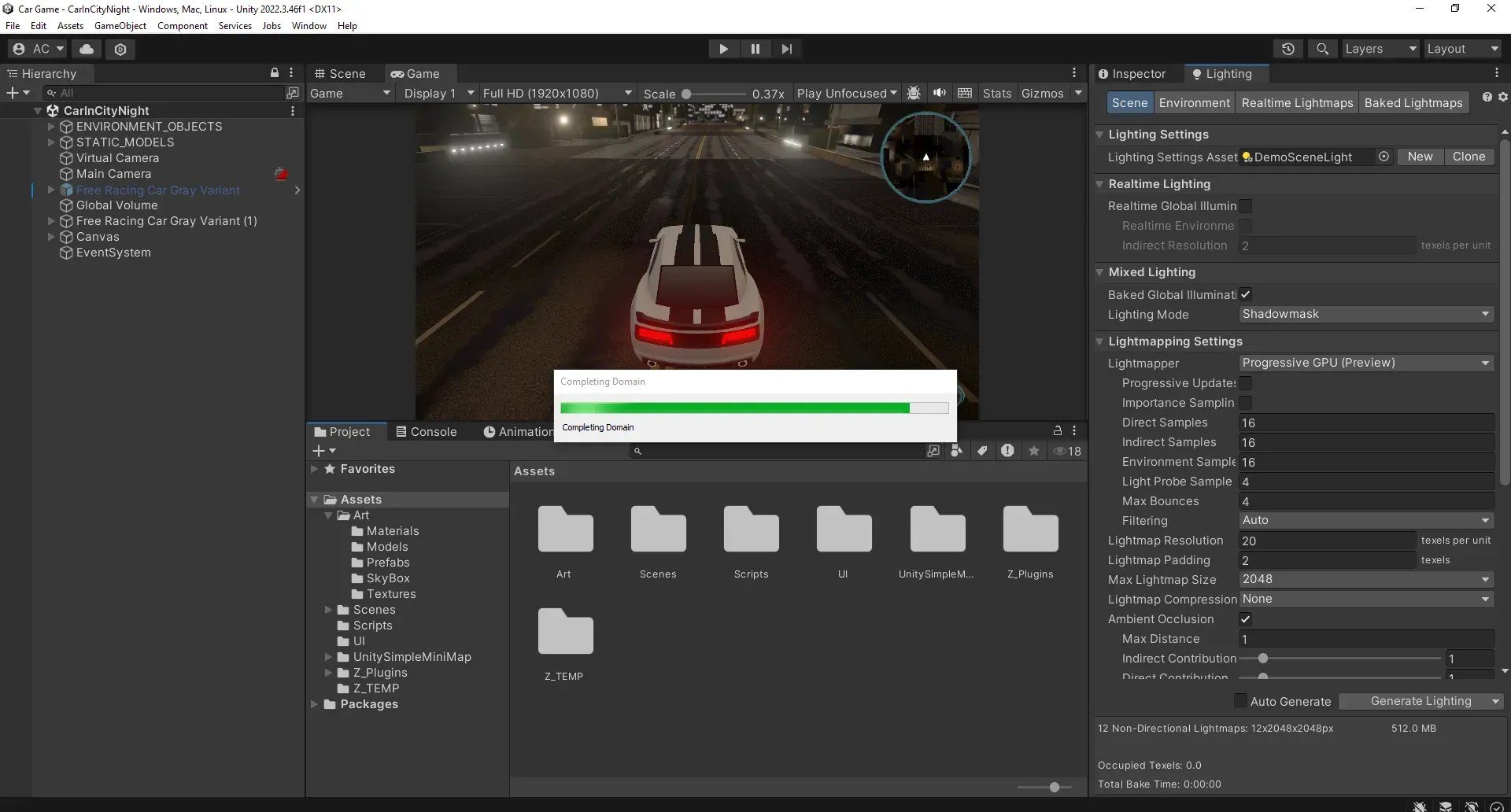Uncheck Baked Global Illumination
Image resolution: width=1511 pixels, height=812 pixels.
click(x=1245, y=294)
